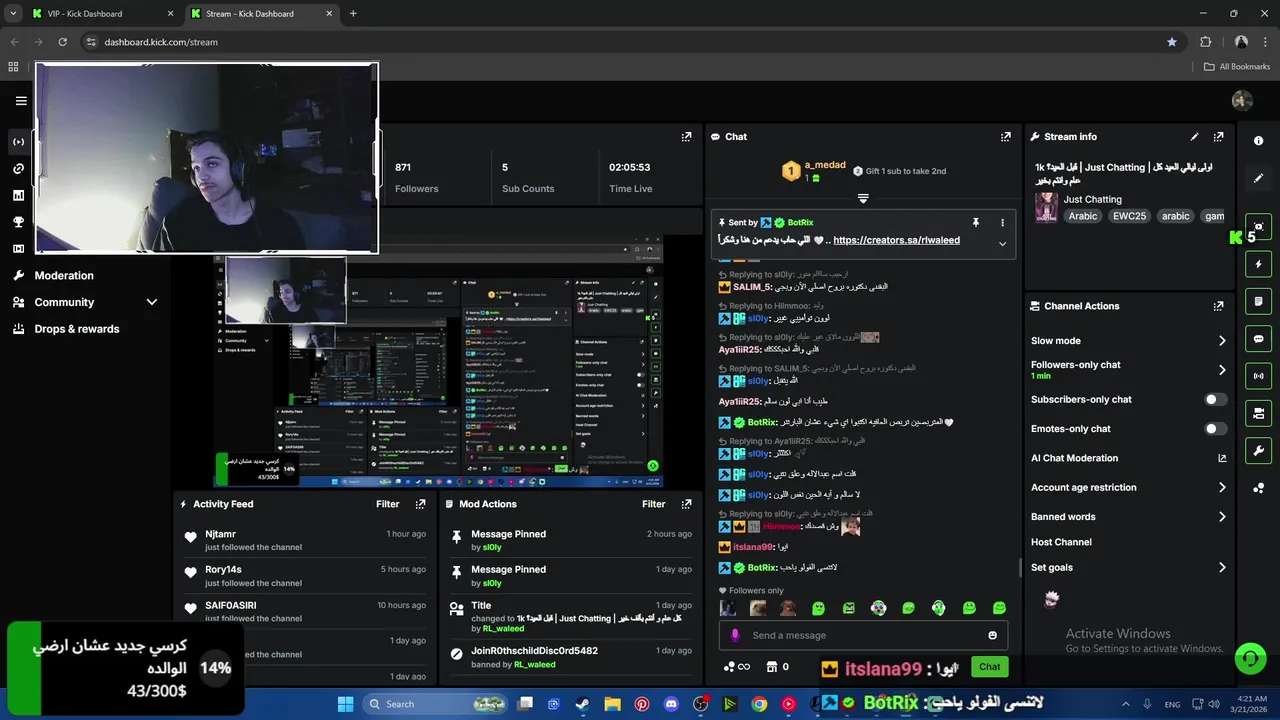The width and height of the screenshot is (1280, 720).
Task: Open browser extensions puzzle icon
Action: pyautogui.click(x=1205, y=42)
